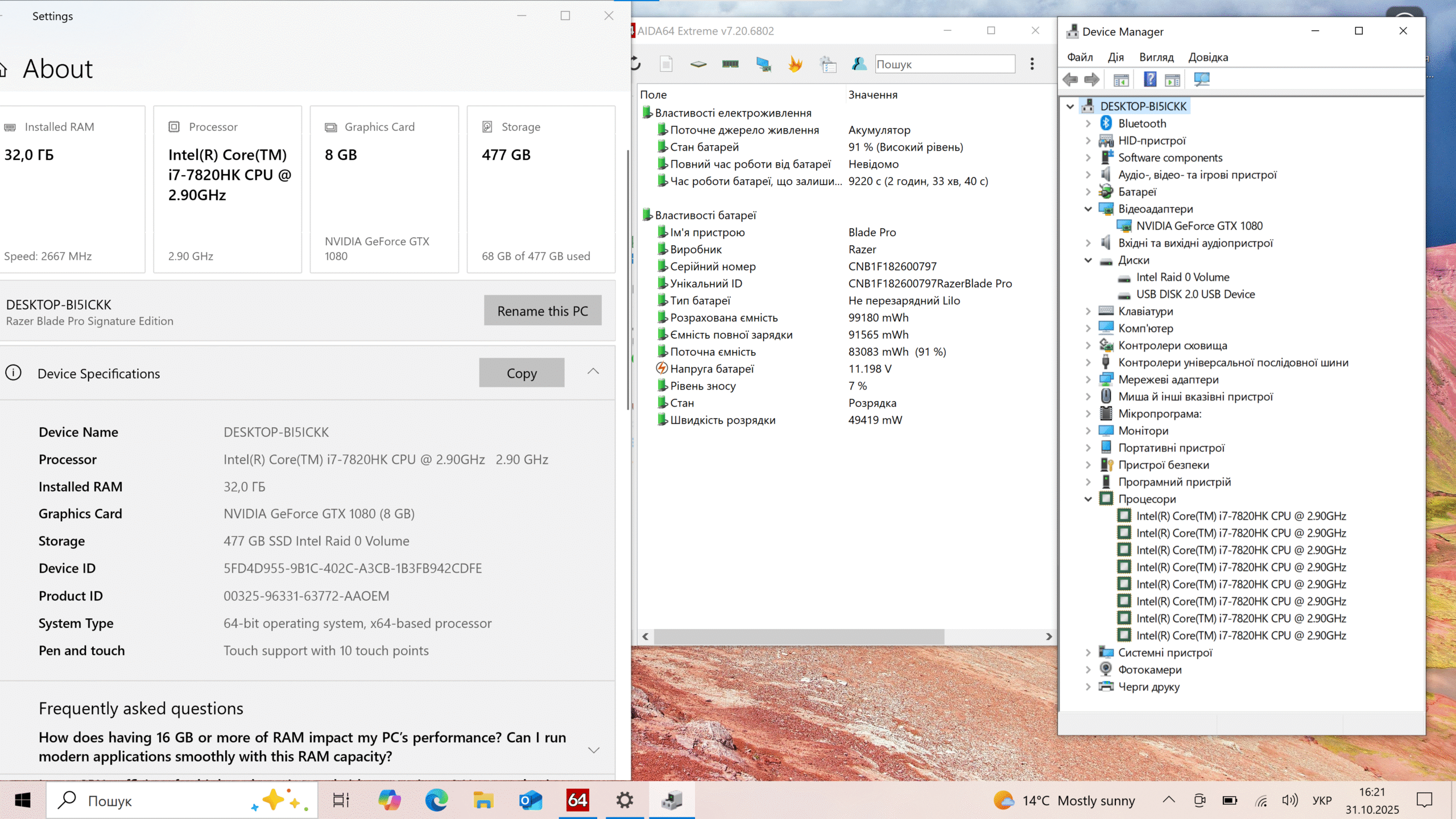Collapse the Device Specifications section
1456x819 pixels.
click(593, 372)
